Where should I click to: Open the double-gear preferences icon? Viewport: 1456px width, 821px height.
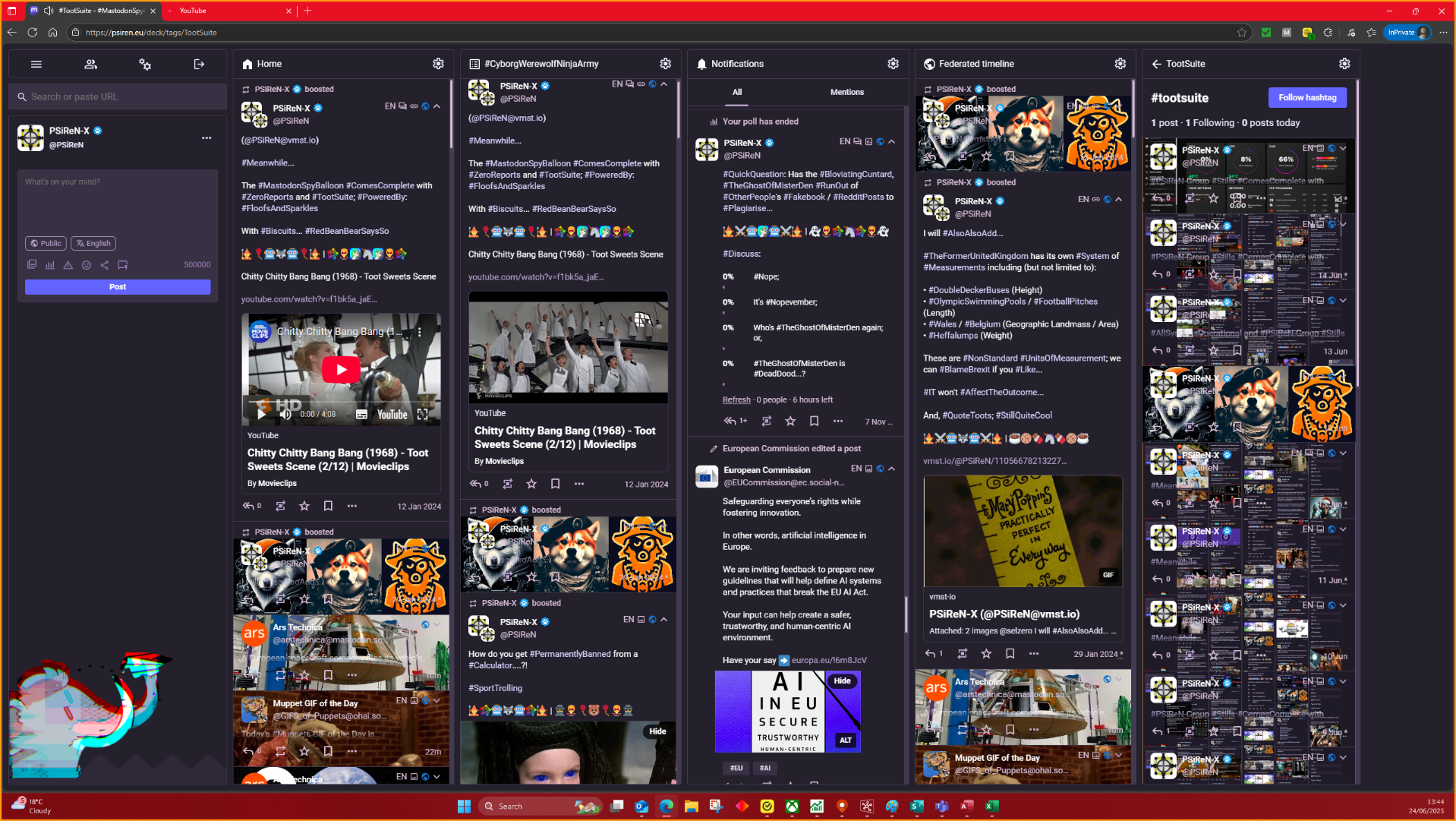(145, 65)
